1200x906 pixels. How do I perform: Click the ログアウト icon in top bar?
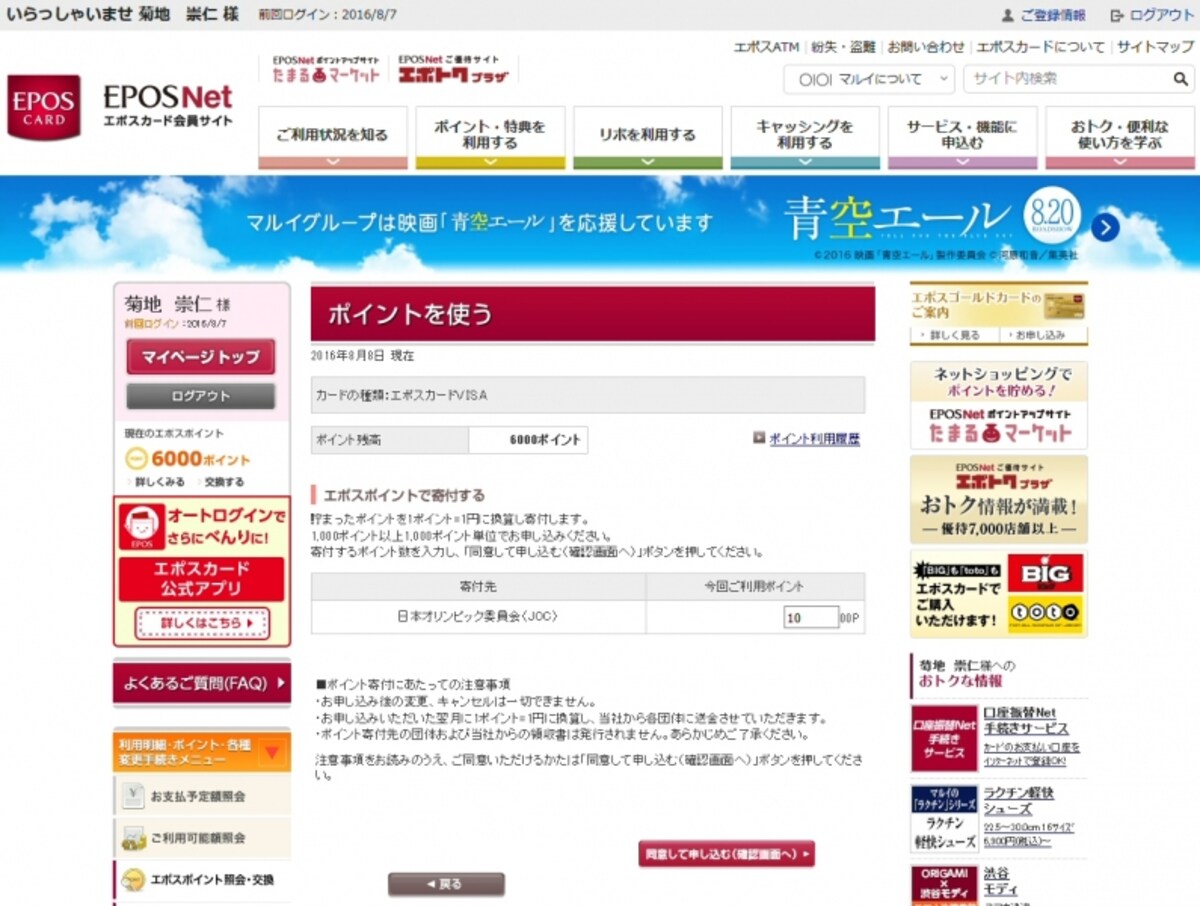tap(1117, 15)
